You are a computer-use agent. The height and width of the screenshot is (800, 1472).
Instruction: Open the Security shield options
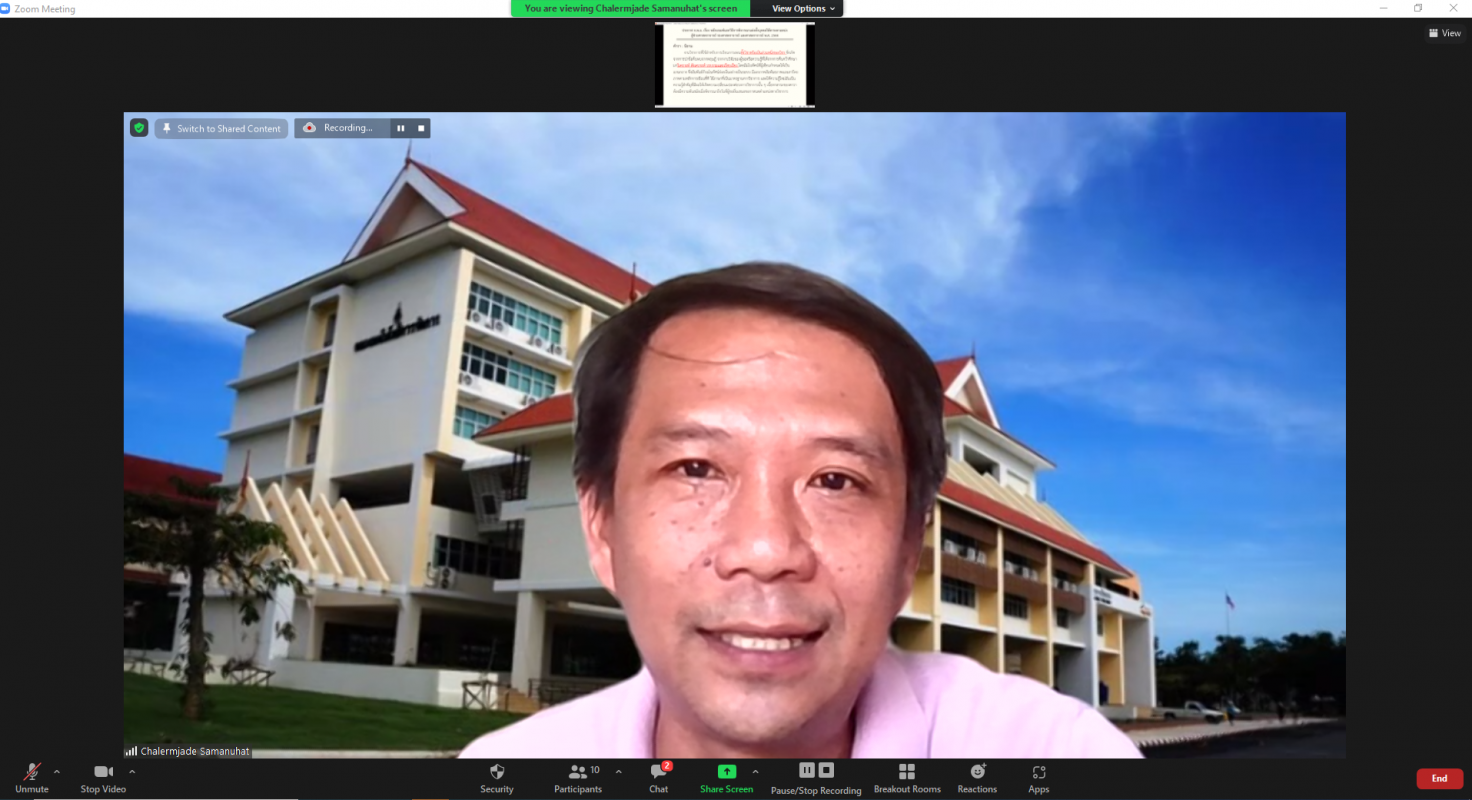click(x=496, y=777)
